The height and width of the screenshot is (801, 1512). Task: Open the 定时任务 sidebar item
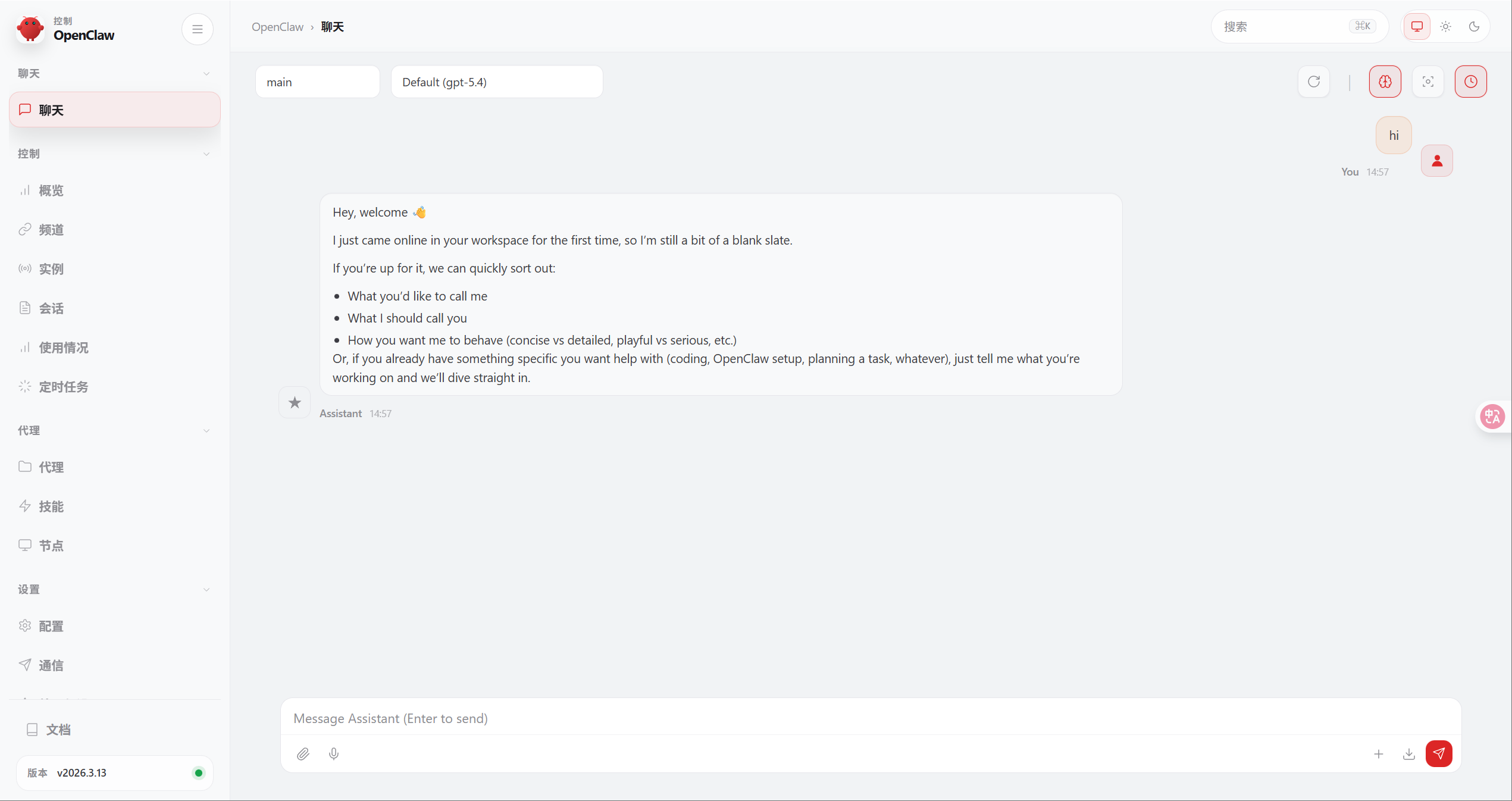point(63,387)
